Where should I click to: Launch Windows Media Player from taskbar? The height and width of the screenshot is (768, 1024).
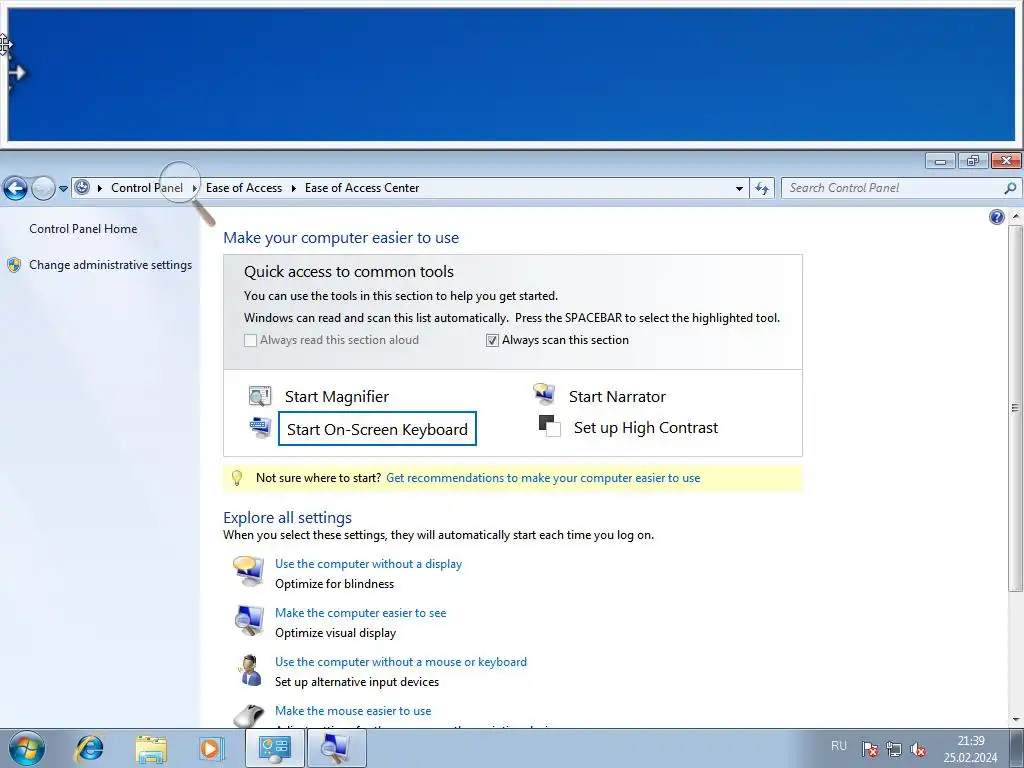tap(211, 748)
